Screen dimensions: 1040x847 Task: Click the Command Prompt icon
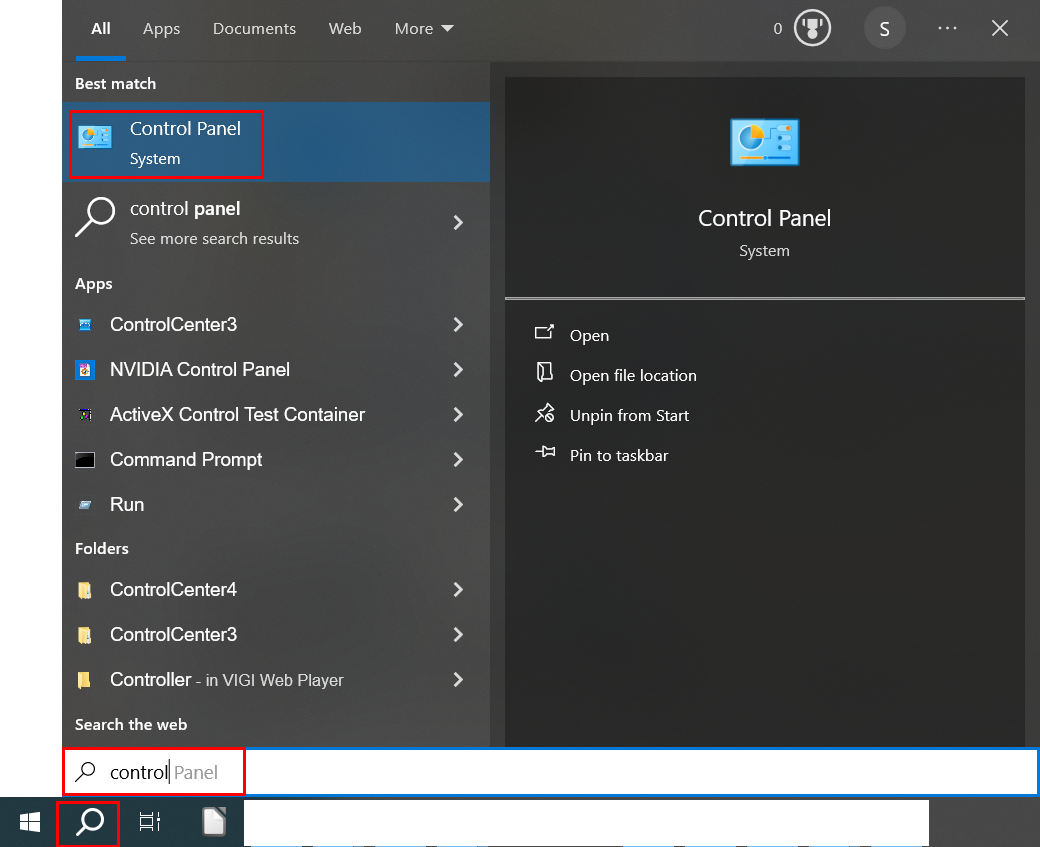pos(85,460)
